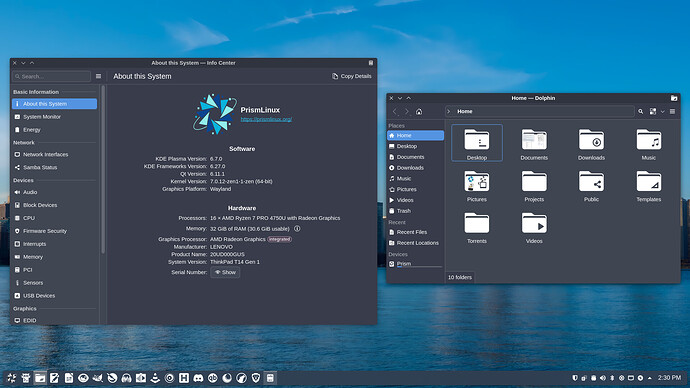This screenshot has height=388, width=690.
Task: Open the CPU information page
Action: click(55, 218)
